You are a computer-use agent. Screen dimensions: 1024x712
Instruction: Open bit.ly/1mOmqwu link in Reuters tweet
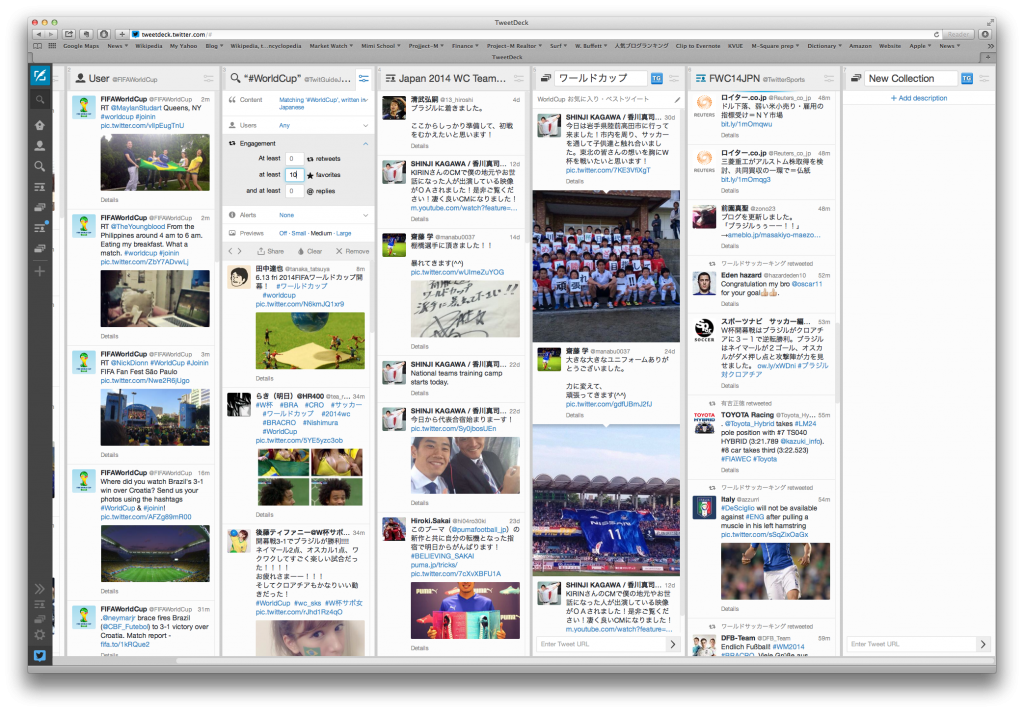pyautogui.click(x=746, y=124)
